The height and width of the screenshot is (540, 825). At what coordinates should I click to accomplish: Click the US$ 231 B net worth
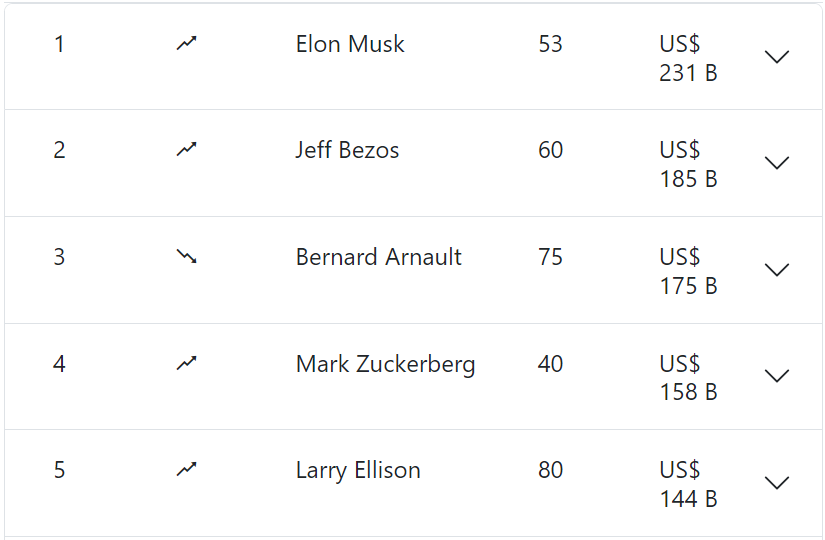(x=688, y=58)
